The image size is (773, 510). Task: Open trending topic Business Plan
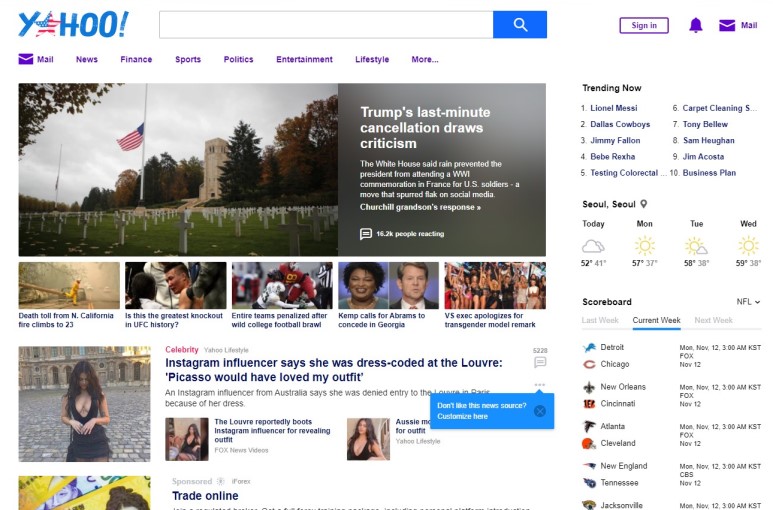click(709, 173)
